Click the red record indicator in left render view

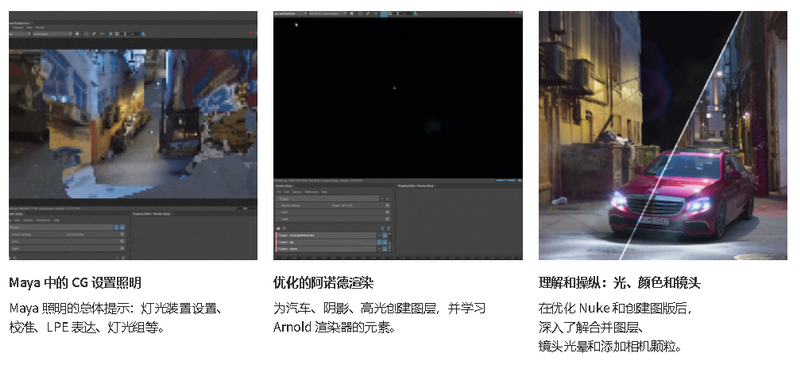[251, 33]
